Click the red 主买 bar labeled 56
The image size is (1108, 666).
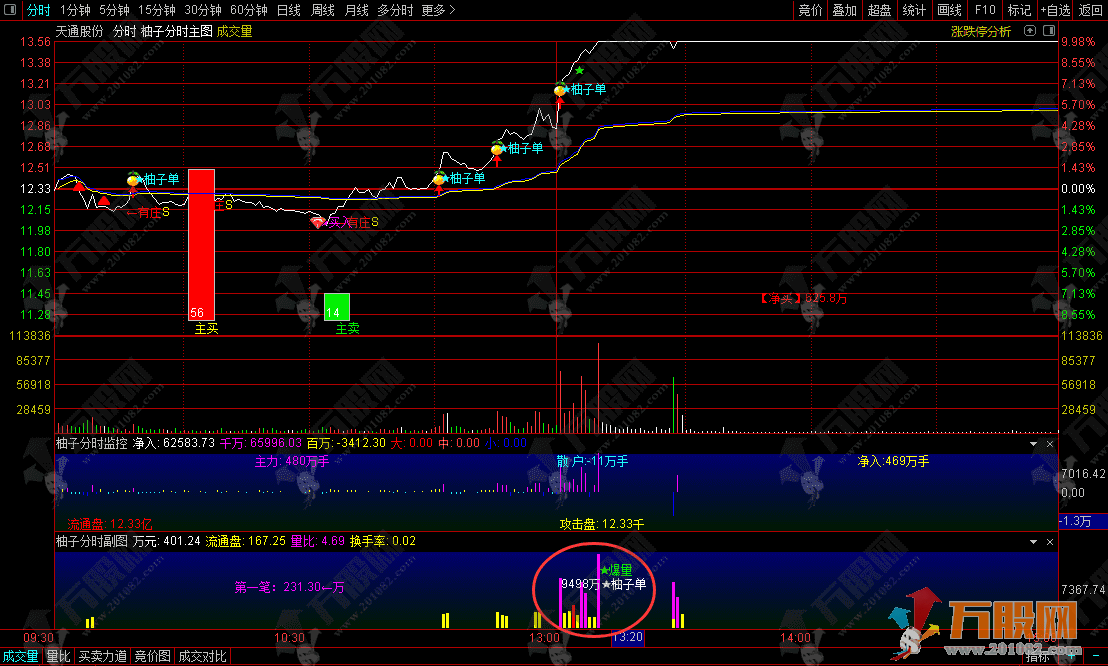[x=201, y=243]
